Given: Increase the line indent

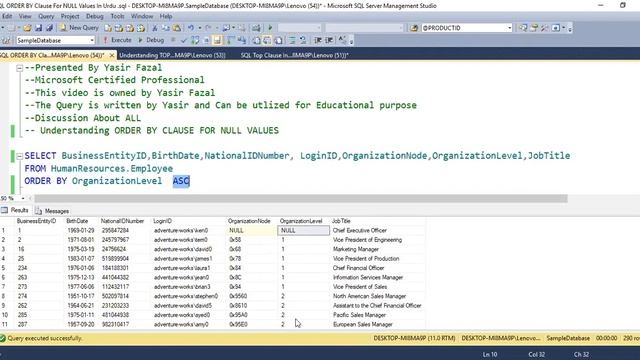Looking at the screenshot, I should pos(329,40).
